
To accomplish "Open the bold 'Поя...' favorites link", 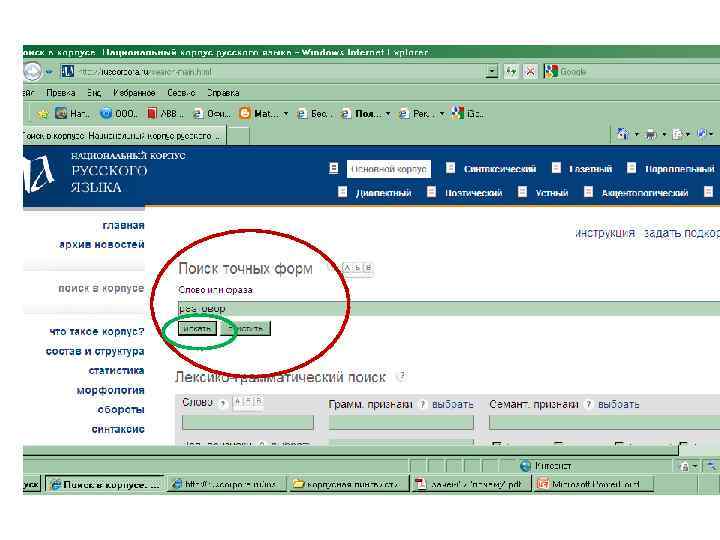I will tap(361, 113).
